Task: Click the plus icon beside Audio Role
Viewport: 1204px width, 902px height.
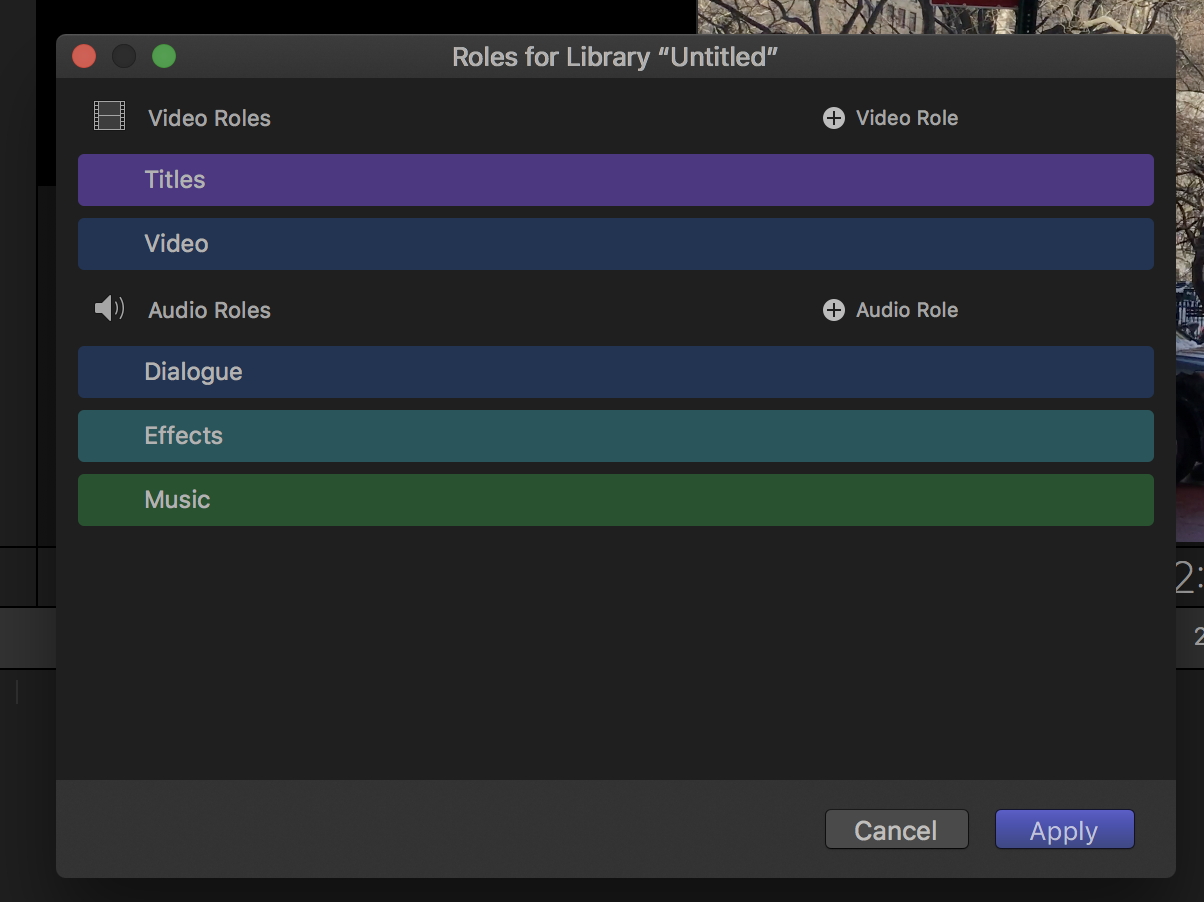Action: coord(834,310)
